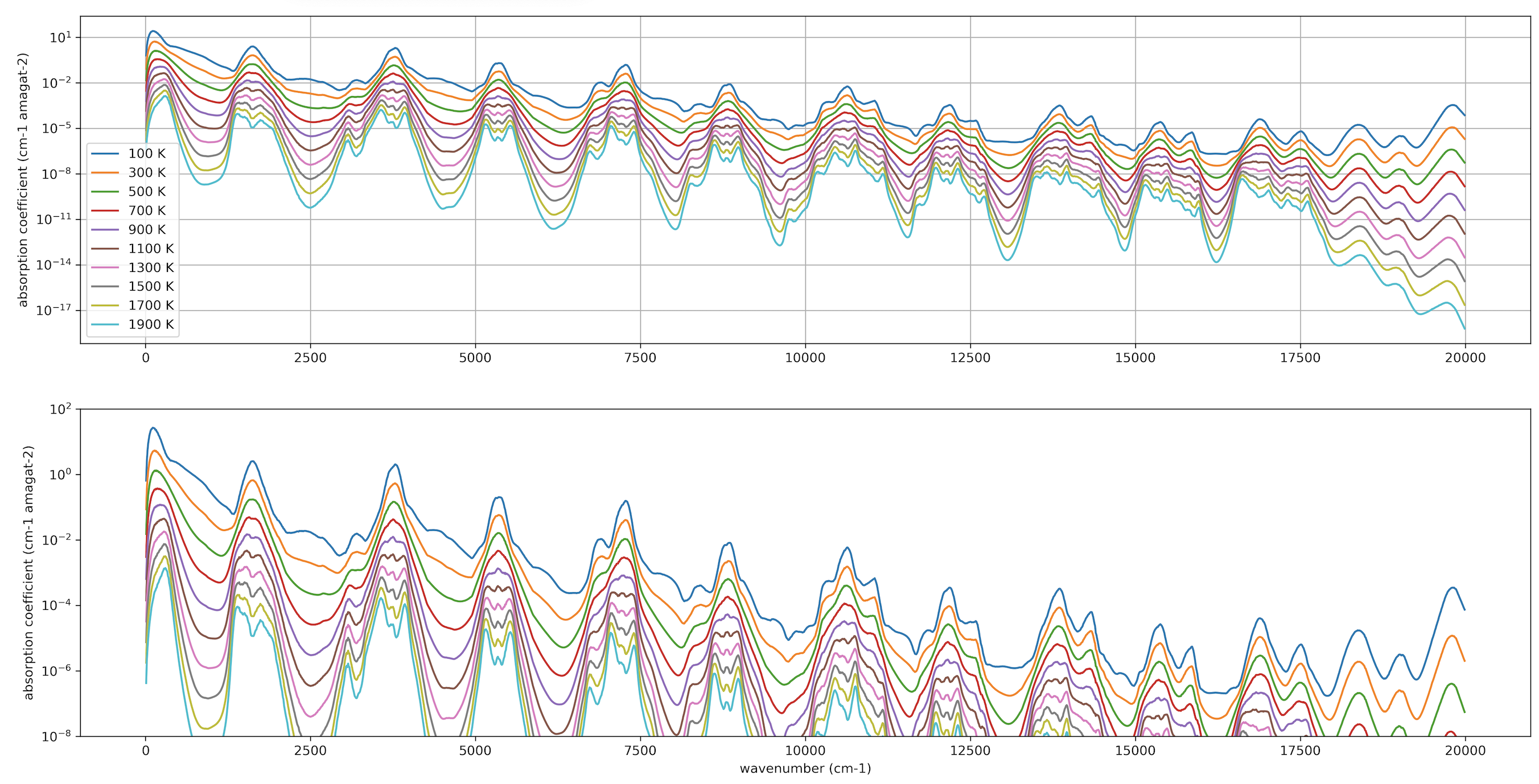Click top plot x tick label 20000

click(x=1465, y=358)
